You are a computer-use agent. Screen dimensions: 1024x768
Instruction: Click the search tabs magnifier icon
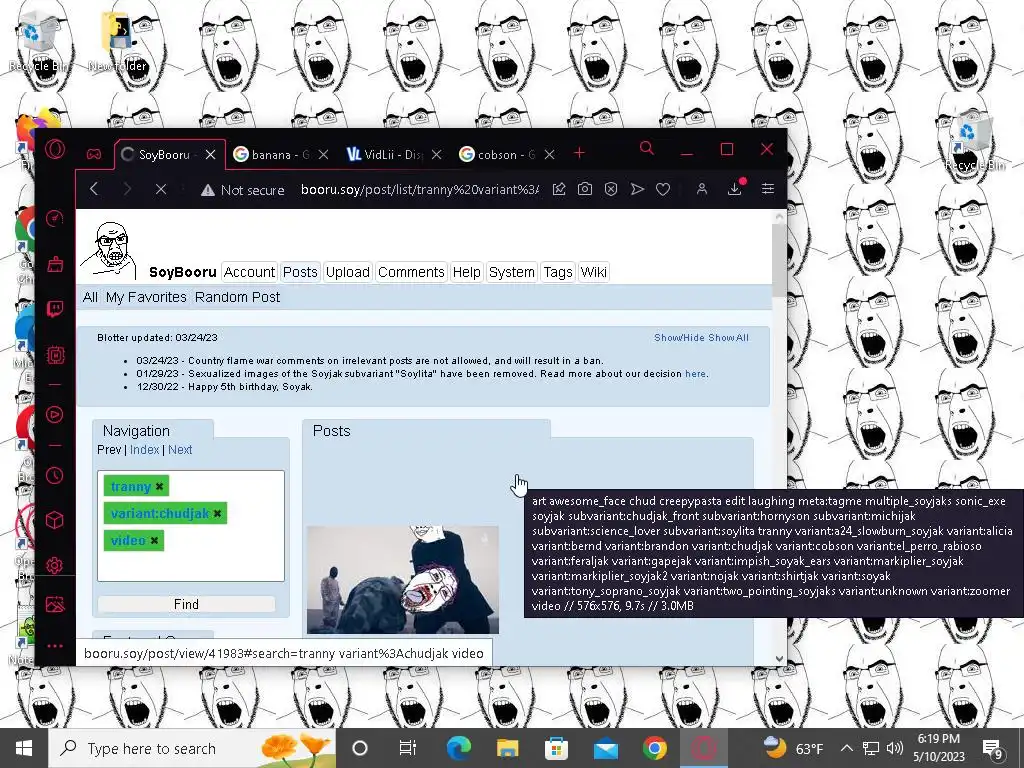(x=647, y=149)
